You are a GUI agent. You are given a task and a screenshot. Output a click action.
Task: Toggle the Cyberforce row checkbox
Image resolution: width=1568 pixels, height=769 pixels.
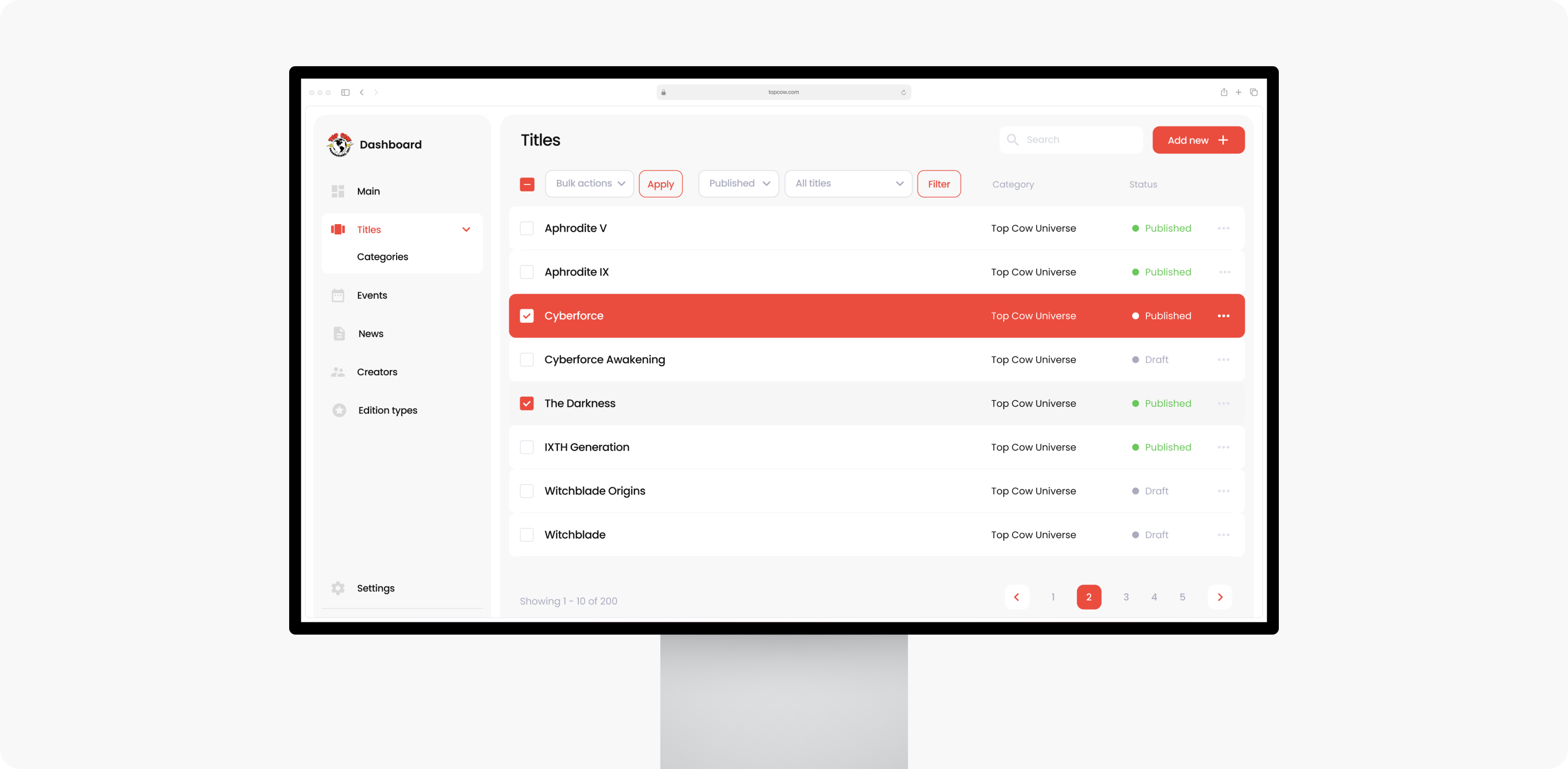(x=527, y=316)
